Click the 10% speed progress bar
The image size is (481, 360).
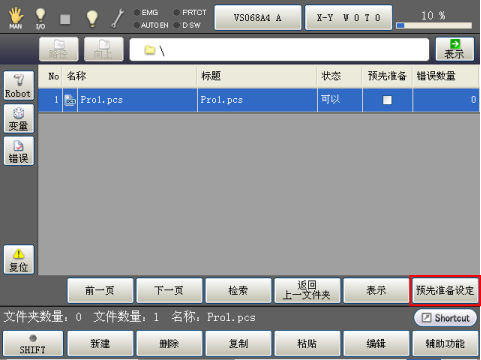[x=434, y=25]
